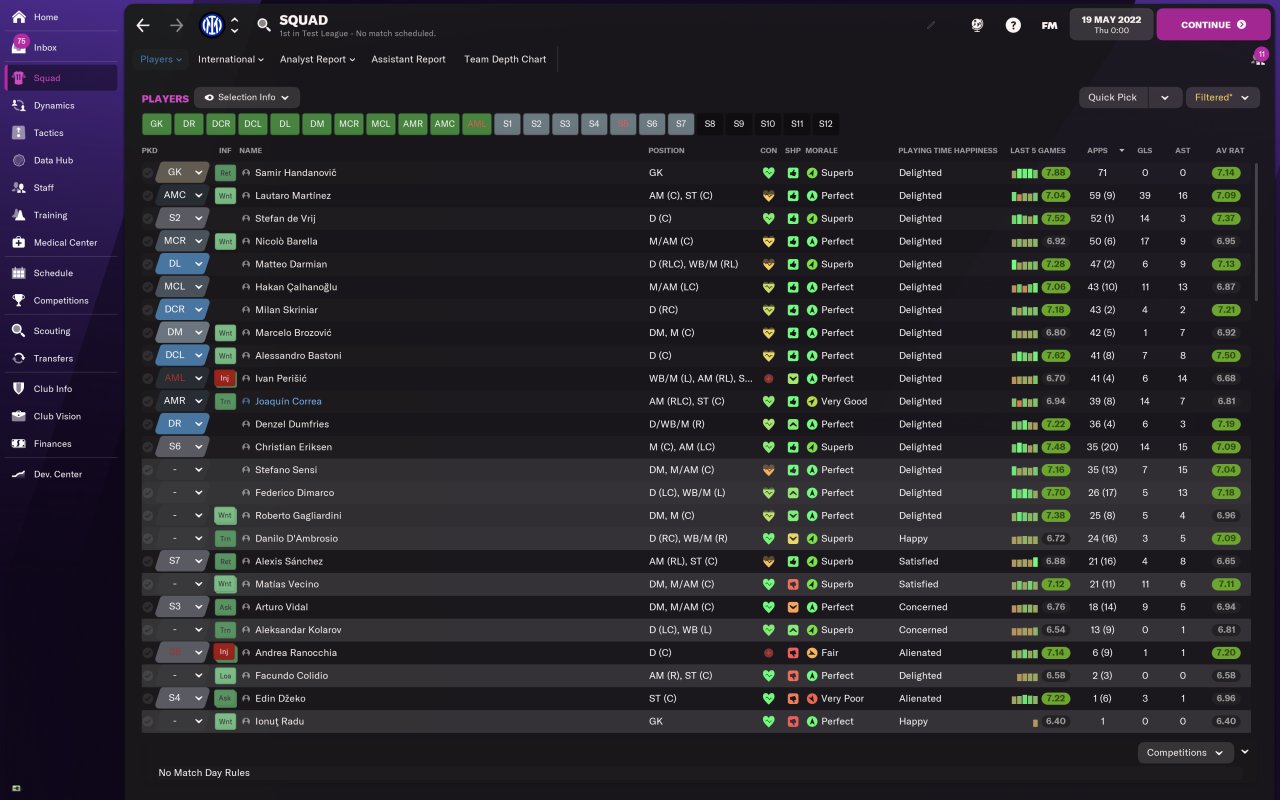The width and height of the screenshot is (1280, 800).
Task: Open the Competitions dropdown at bottom
Action: [1185, 753]
